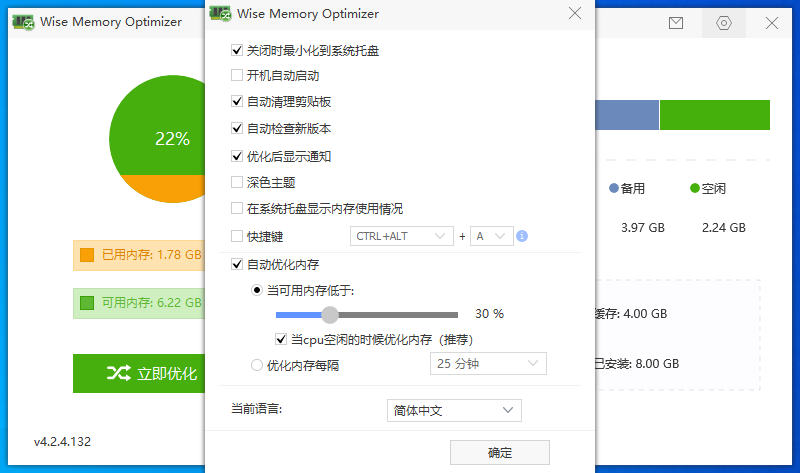Select 当可用内存低于 radio button

click(x=257, y=290)
